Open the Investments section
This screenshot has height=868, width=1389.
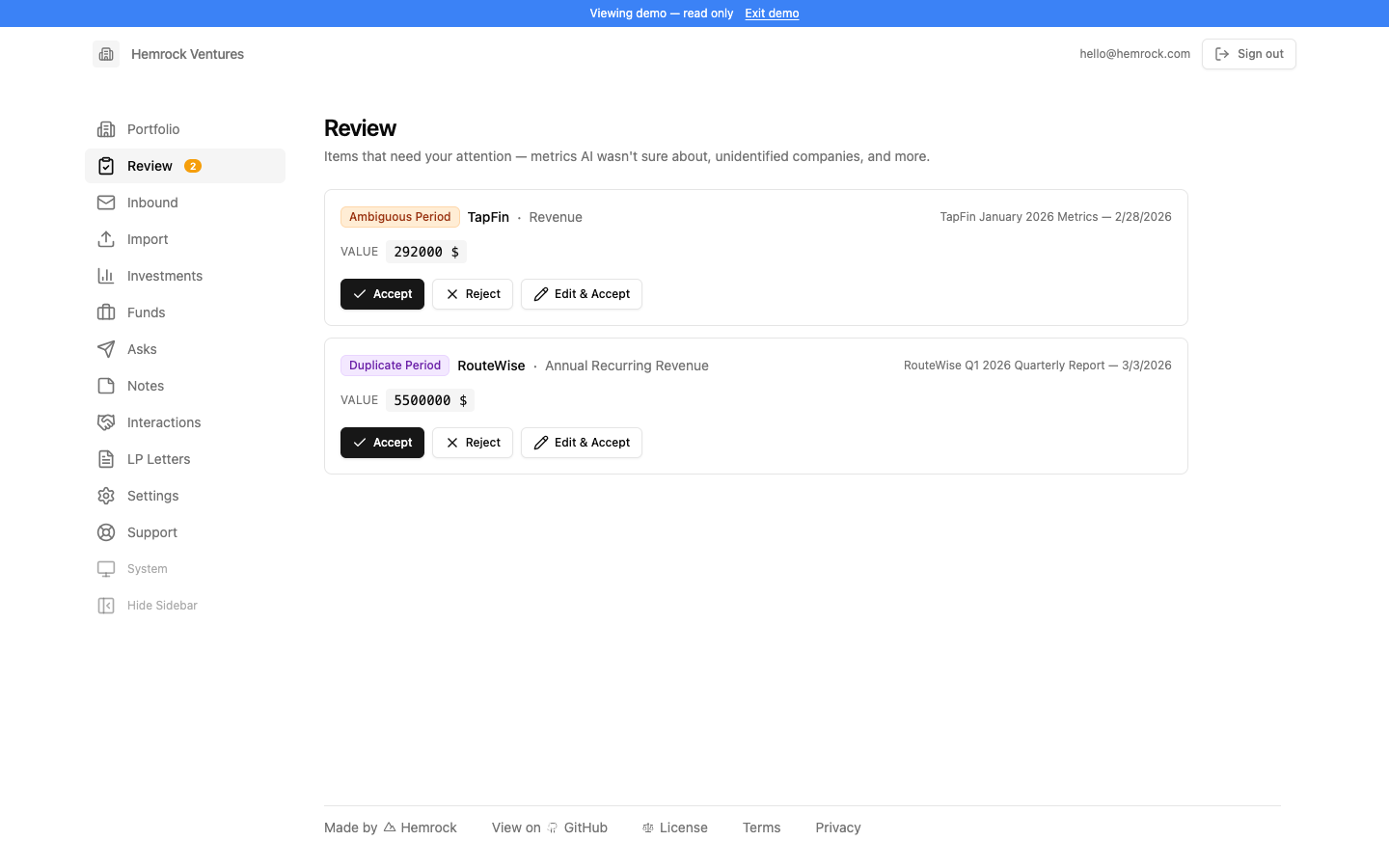click(x=185, y=276)
